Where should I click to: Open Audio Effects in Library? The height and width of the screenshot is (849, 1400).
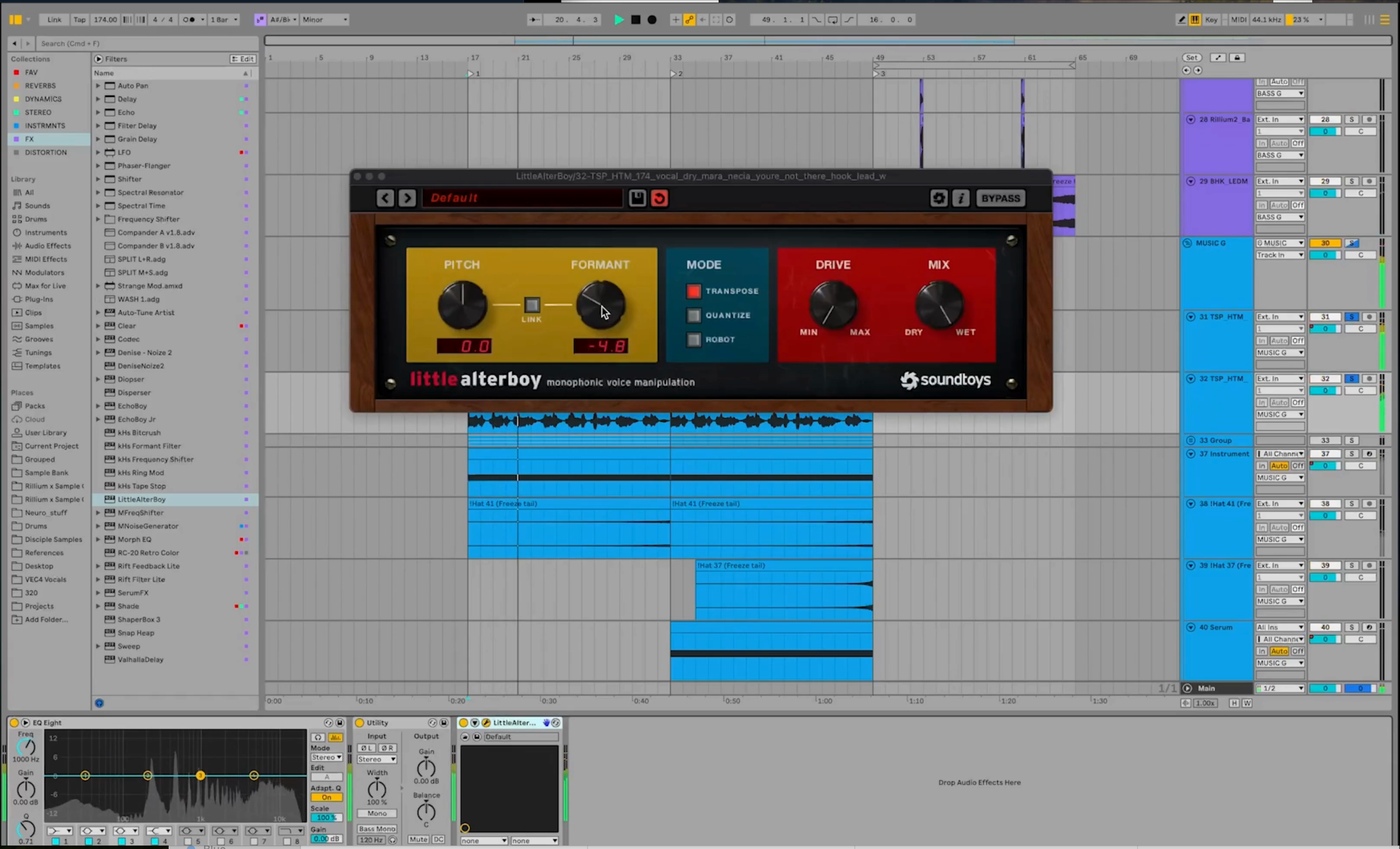pos(48,246)
